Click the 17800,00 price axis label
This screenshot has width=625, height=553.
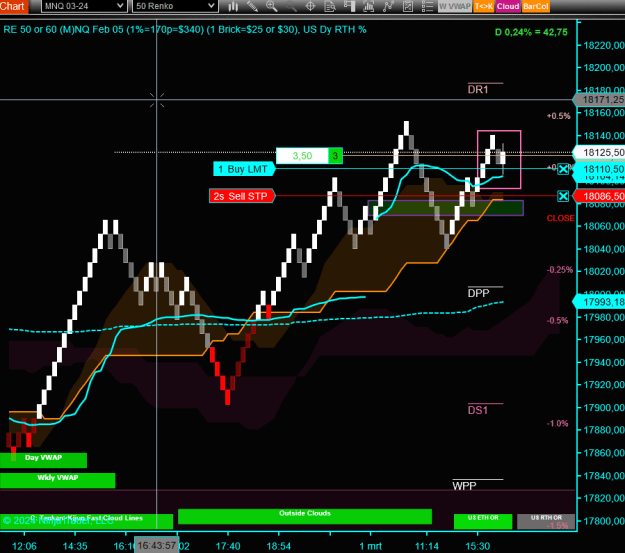click(603, 521)
